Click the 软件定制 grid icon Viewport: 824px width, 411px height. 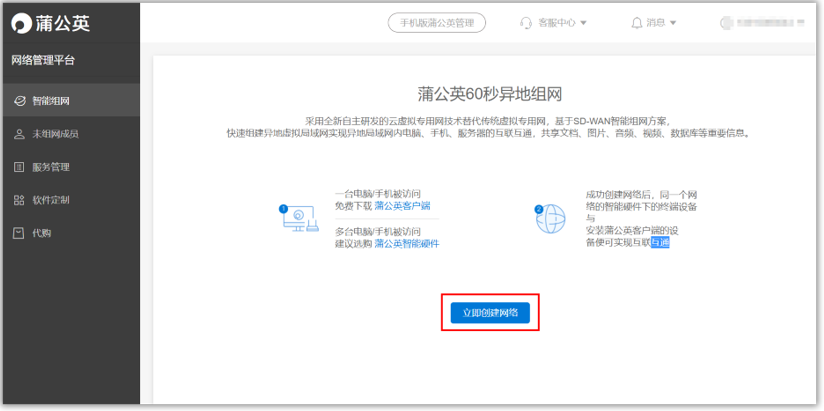(x=19, y=200)
